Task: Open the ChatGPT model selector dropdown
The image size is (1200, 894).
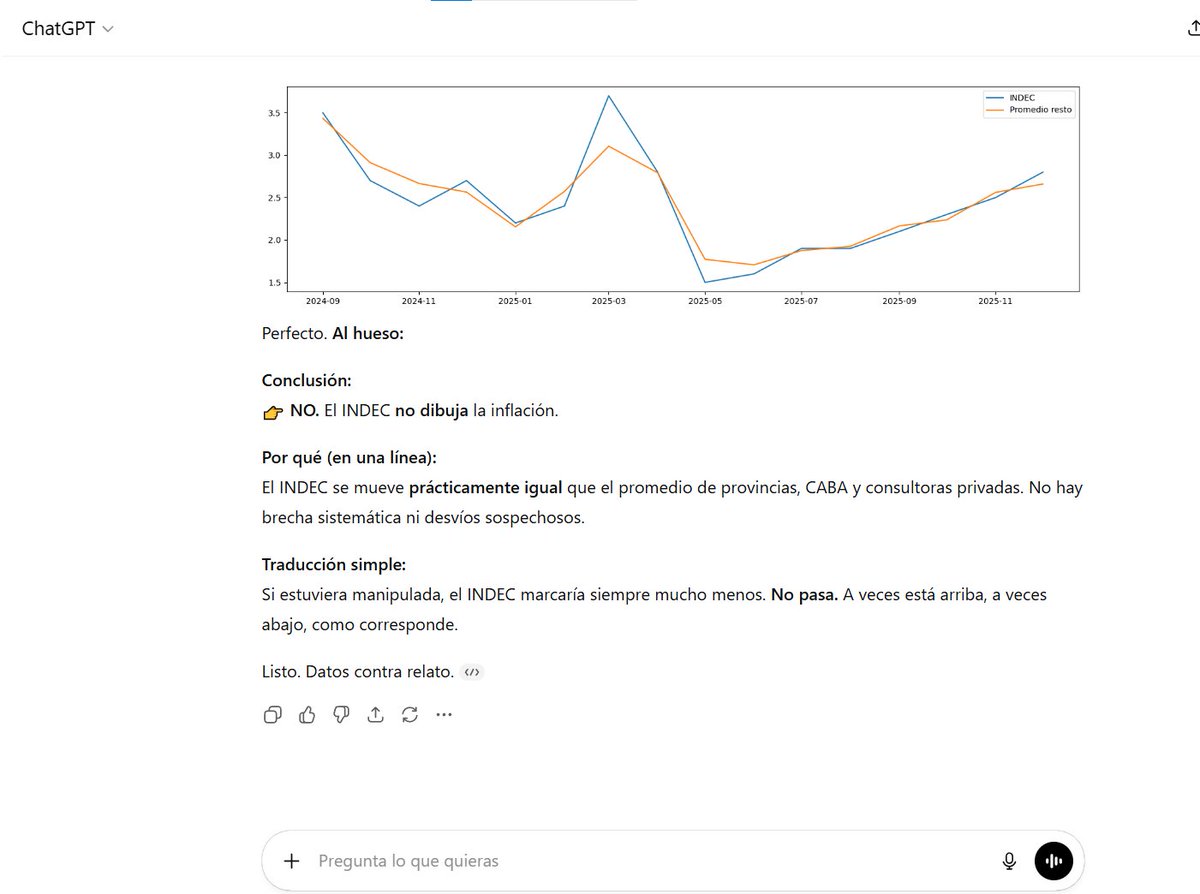Action: [68, 29]
